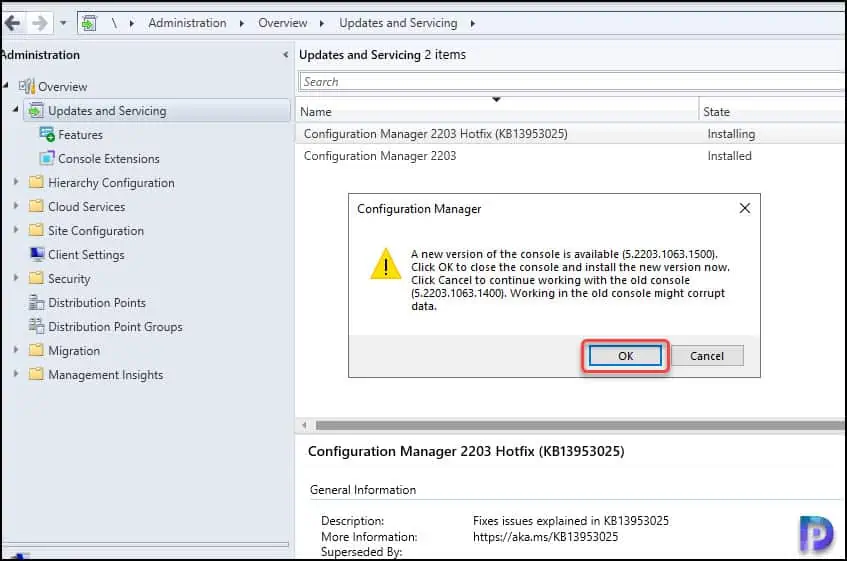Close the Configuration Manager dialog with X
The image size is (847, 561).
744,208
